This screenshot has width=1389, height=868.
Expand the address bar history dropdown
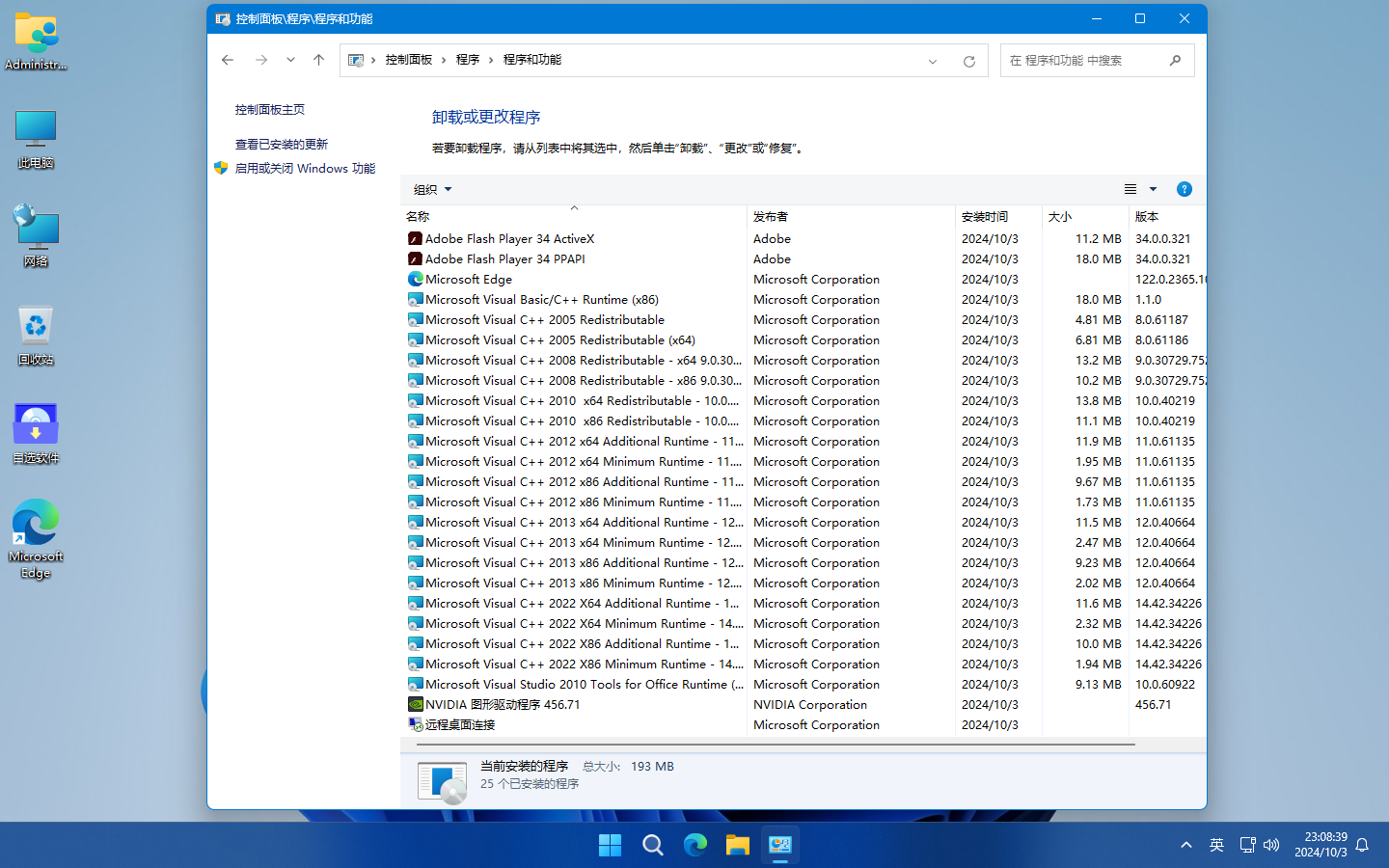[933, 61]
